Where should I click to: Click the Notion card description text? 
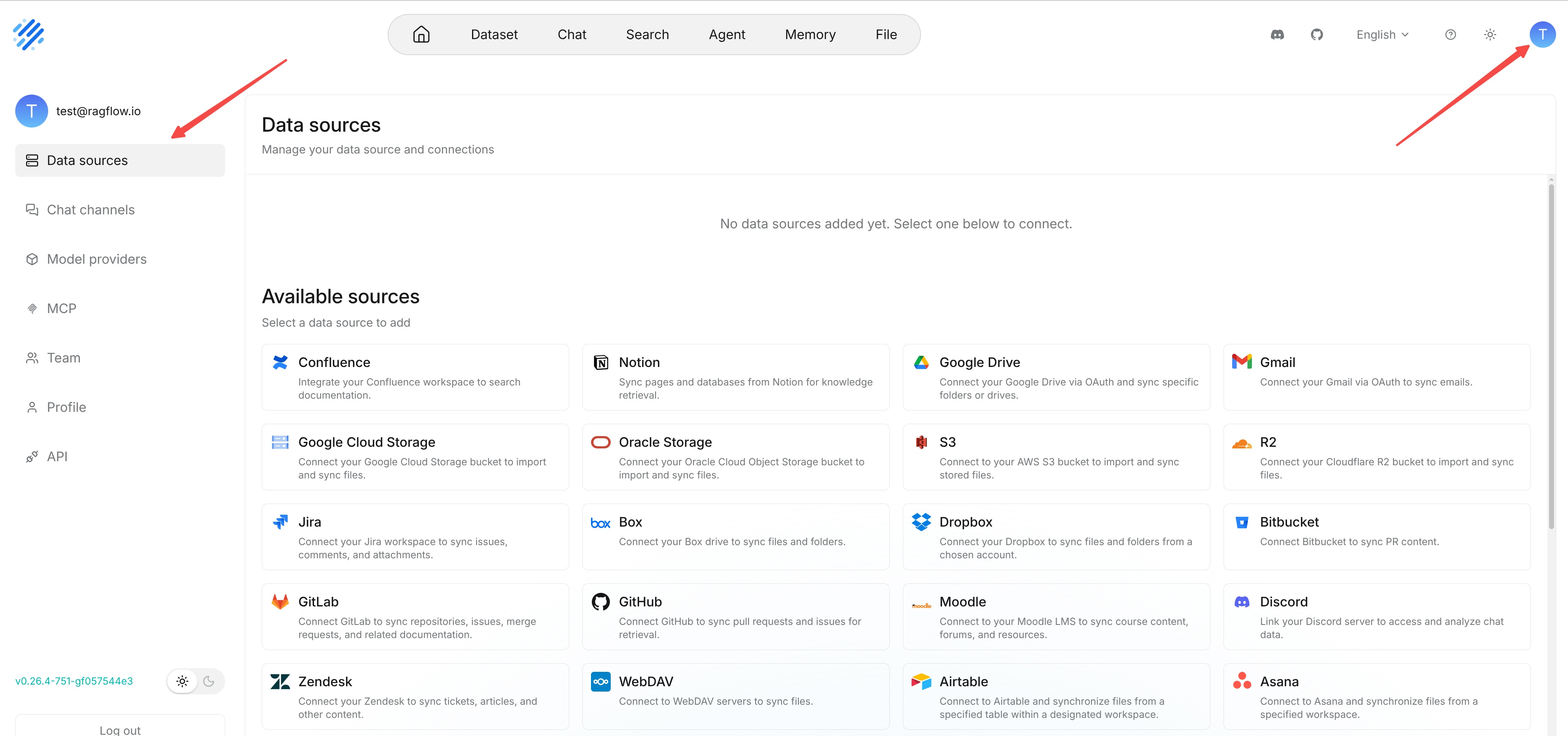pos(746,389)
